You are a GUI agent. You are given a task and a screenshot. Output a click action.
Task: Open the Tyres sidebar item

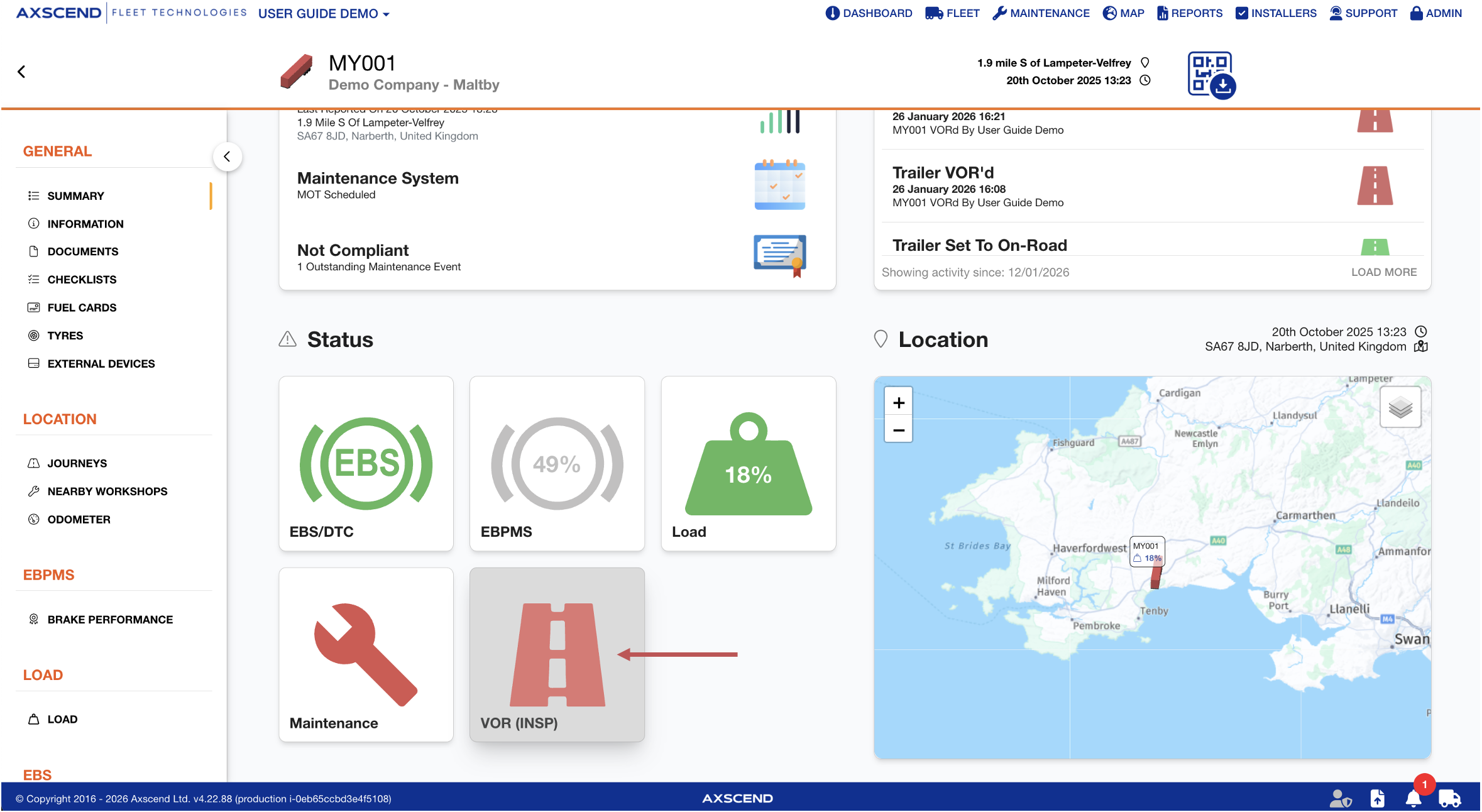pos(65,336)
